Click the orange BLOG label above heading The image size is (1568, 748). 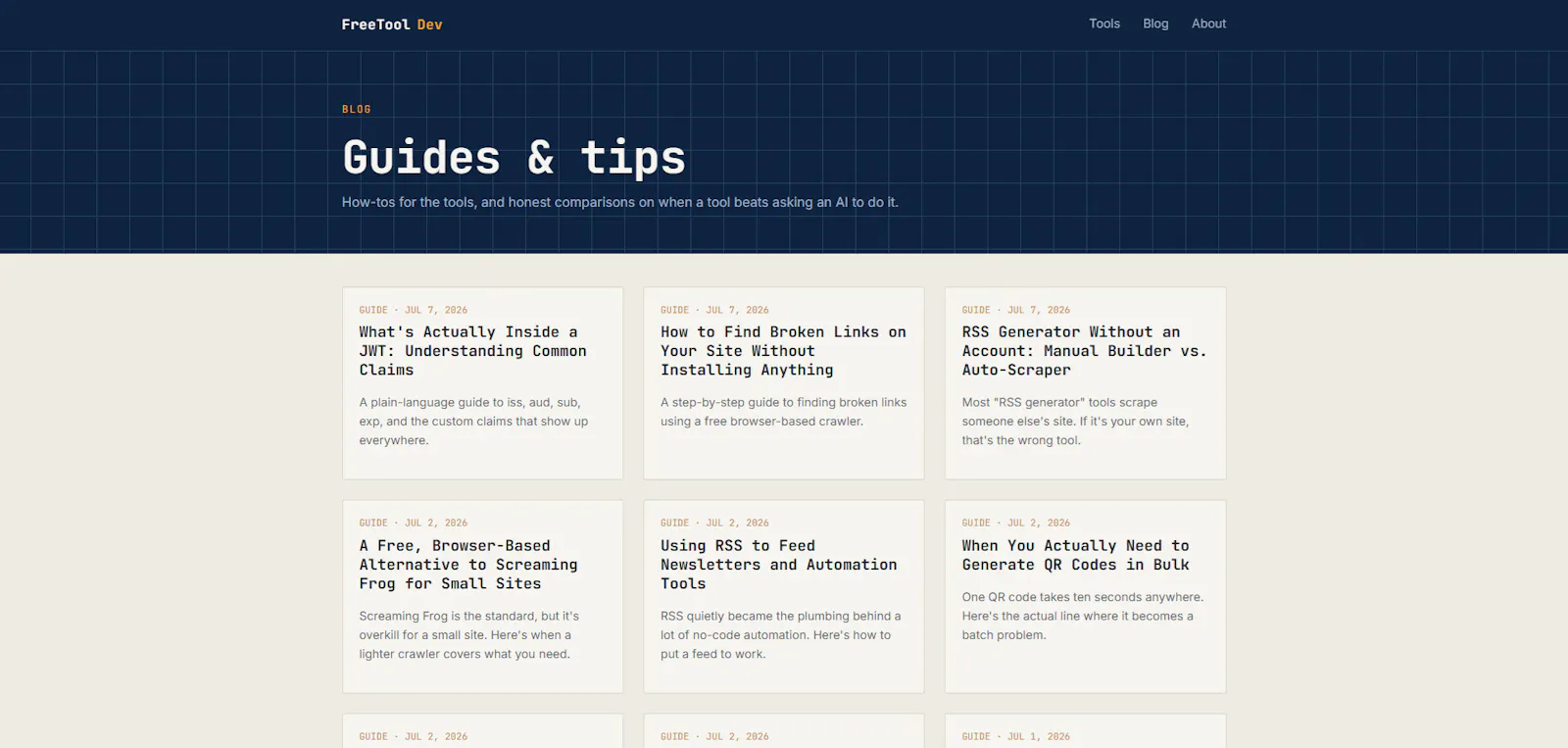357,110
